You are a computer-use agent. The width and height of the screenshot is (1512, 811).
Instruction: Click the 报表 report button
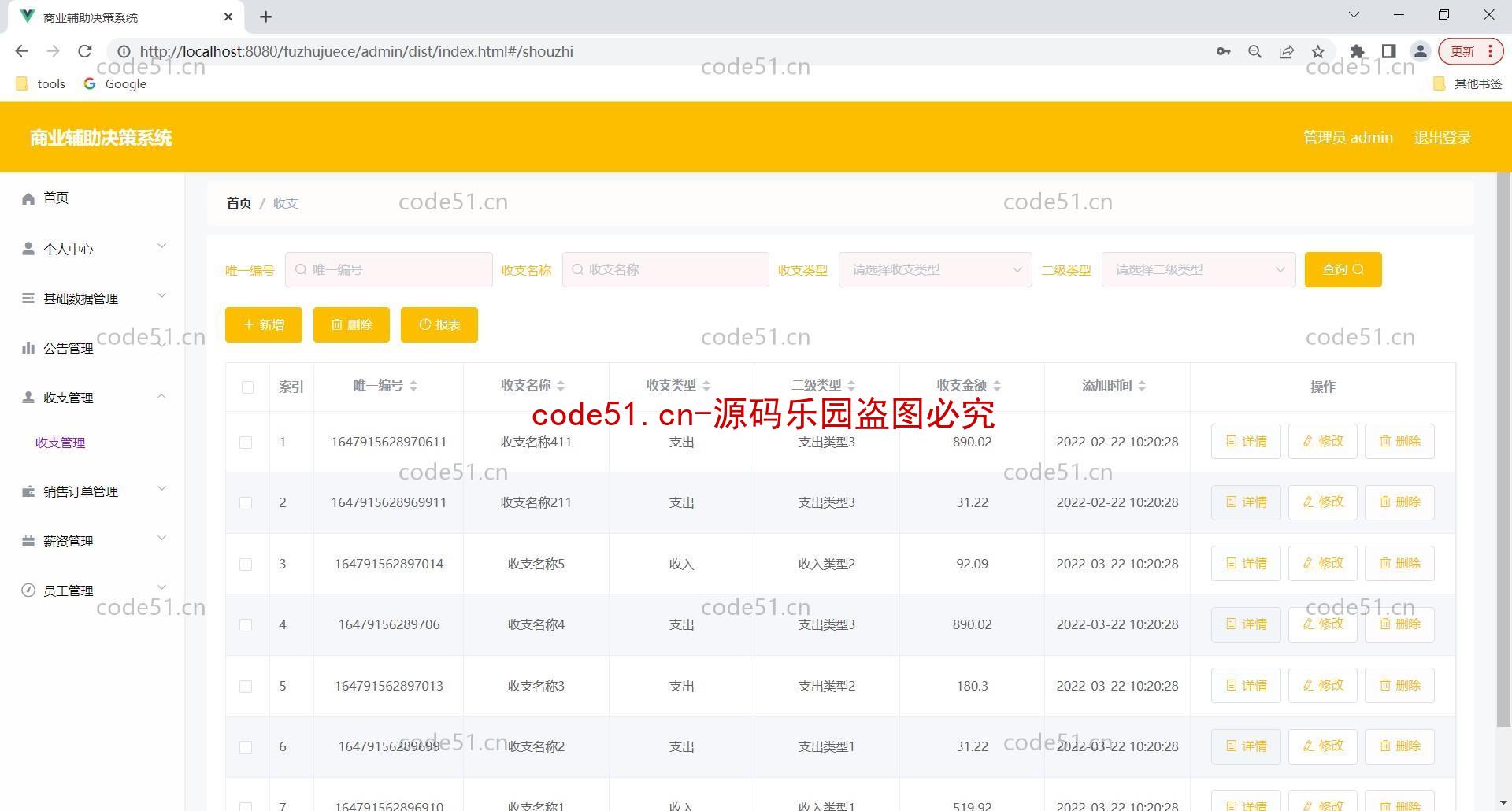[439, 324]
